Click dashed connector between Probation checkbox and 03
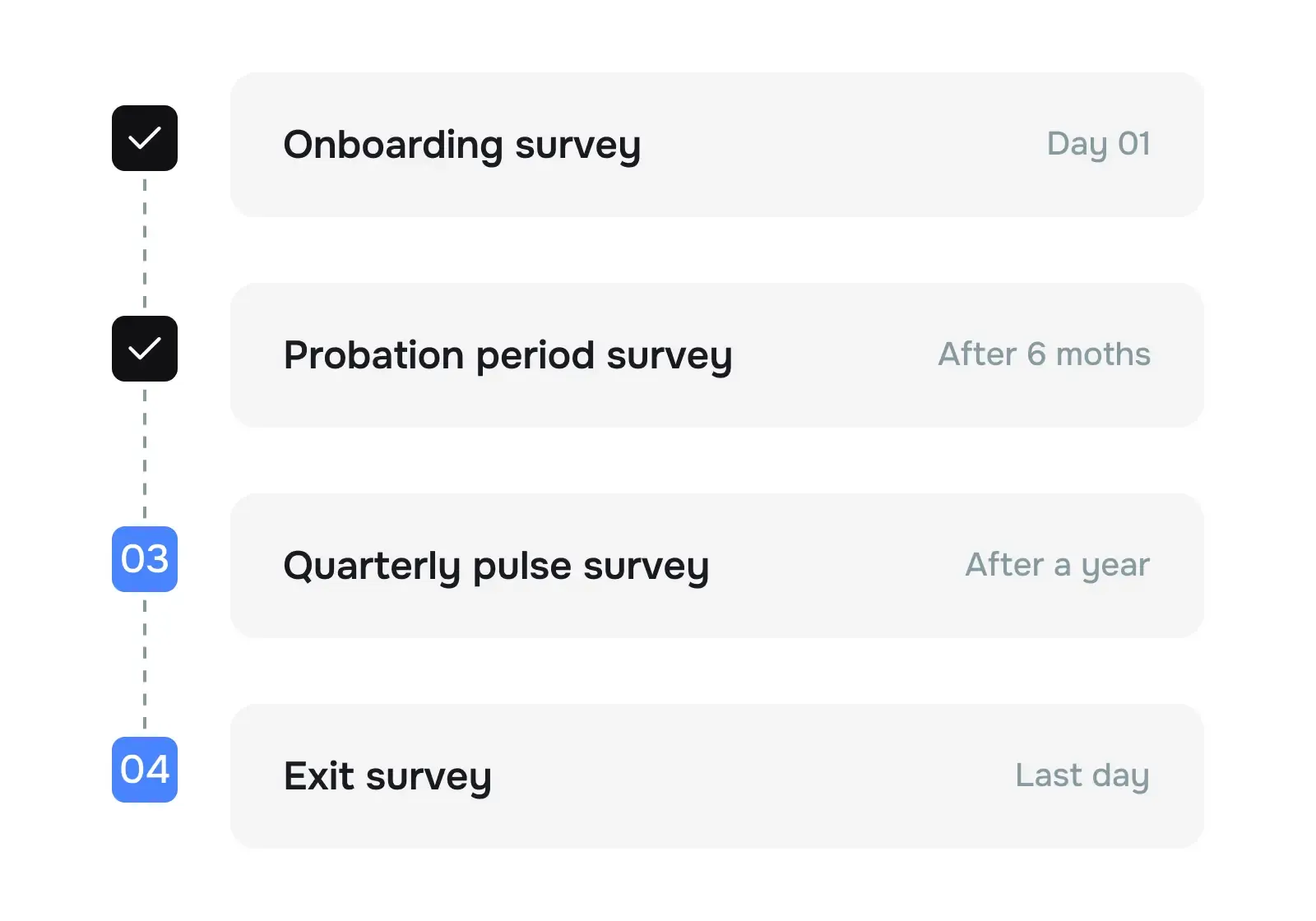 click(x=145, y=454)
